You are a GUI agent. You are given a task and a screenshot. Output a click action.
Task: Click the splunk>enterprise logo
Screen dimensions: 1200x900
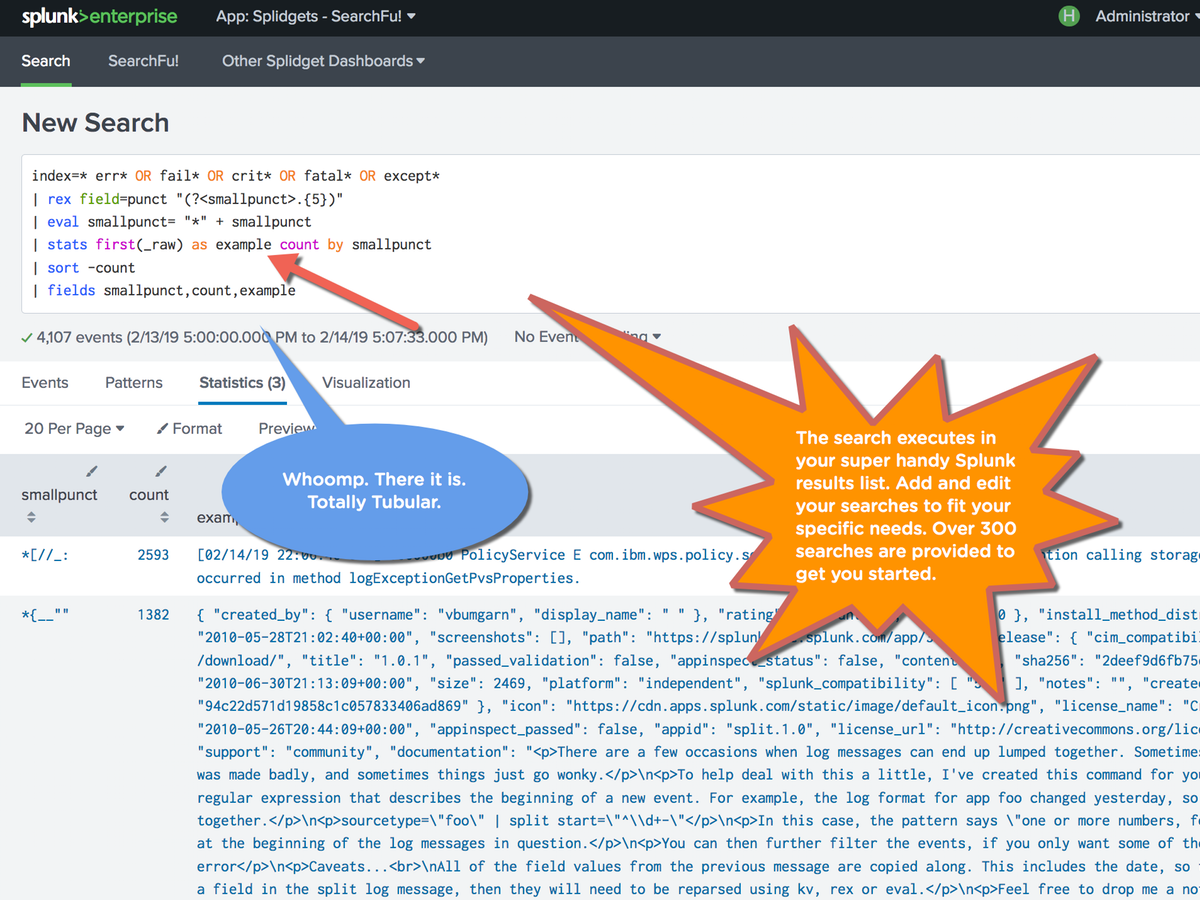[x=99, y=17]
